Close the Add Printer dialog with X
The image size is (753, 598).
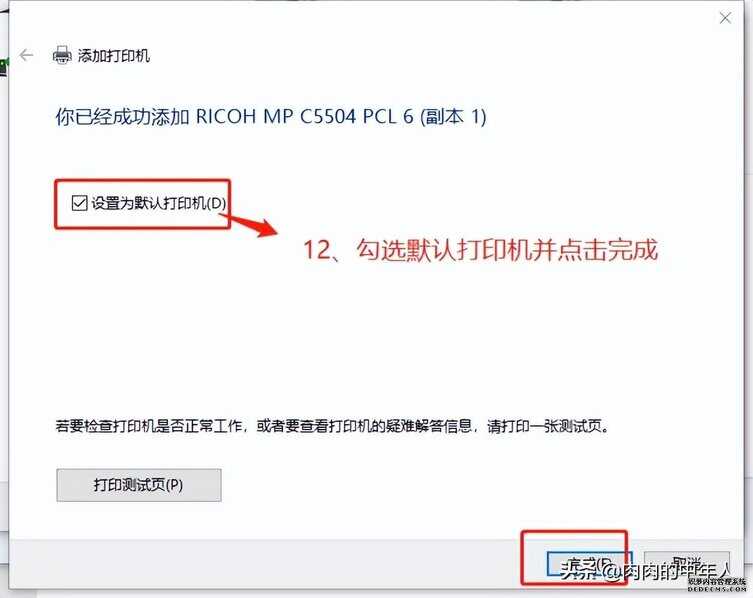pyautogui.click(x=725, y=18)
